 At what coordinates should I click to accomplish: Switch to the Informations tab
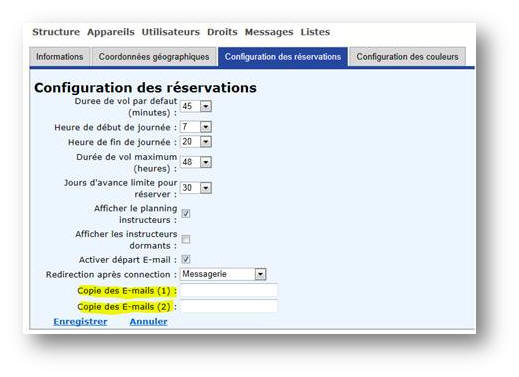(60, 57)
